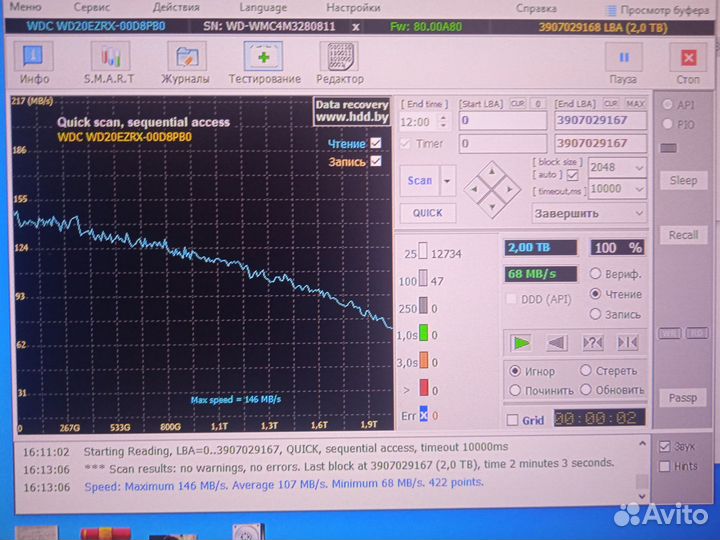Click the Passp button
Screen dimensions: 720x540
click(683, 398)
